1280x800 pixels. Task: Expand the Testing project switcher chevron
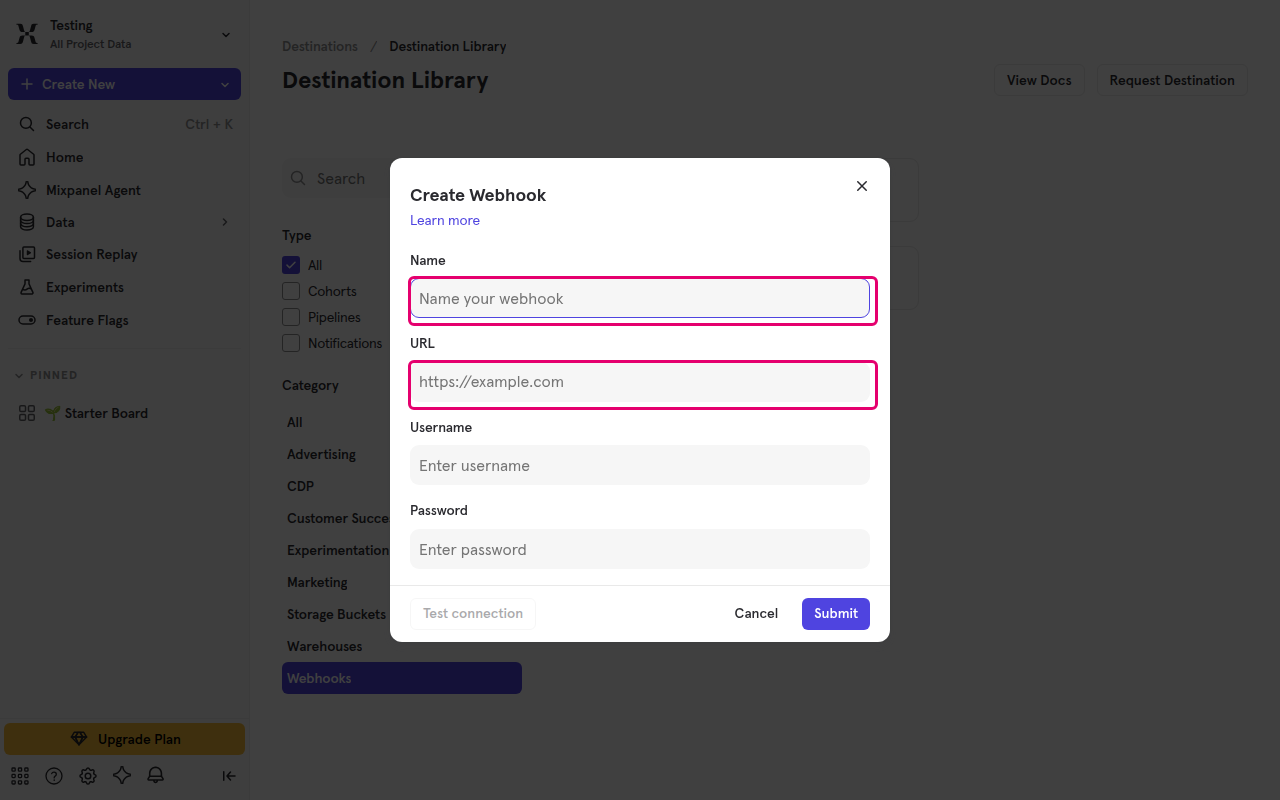tap(226, 35)
